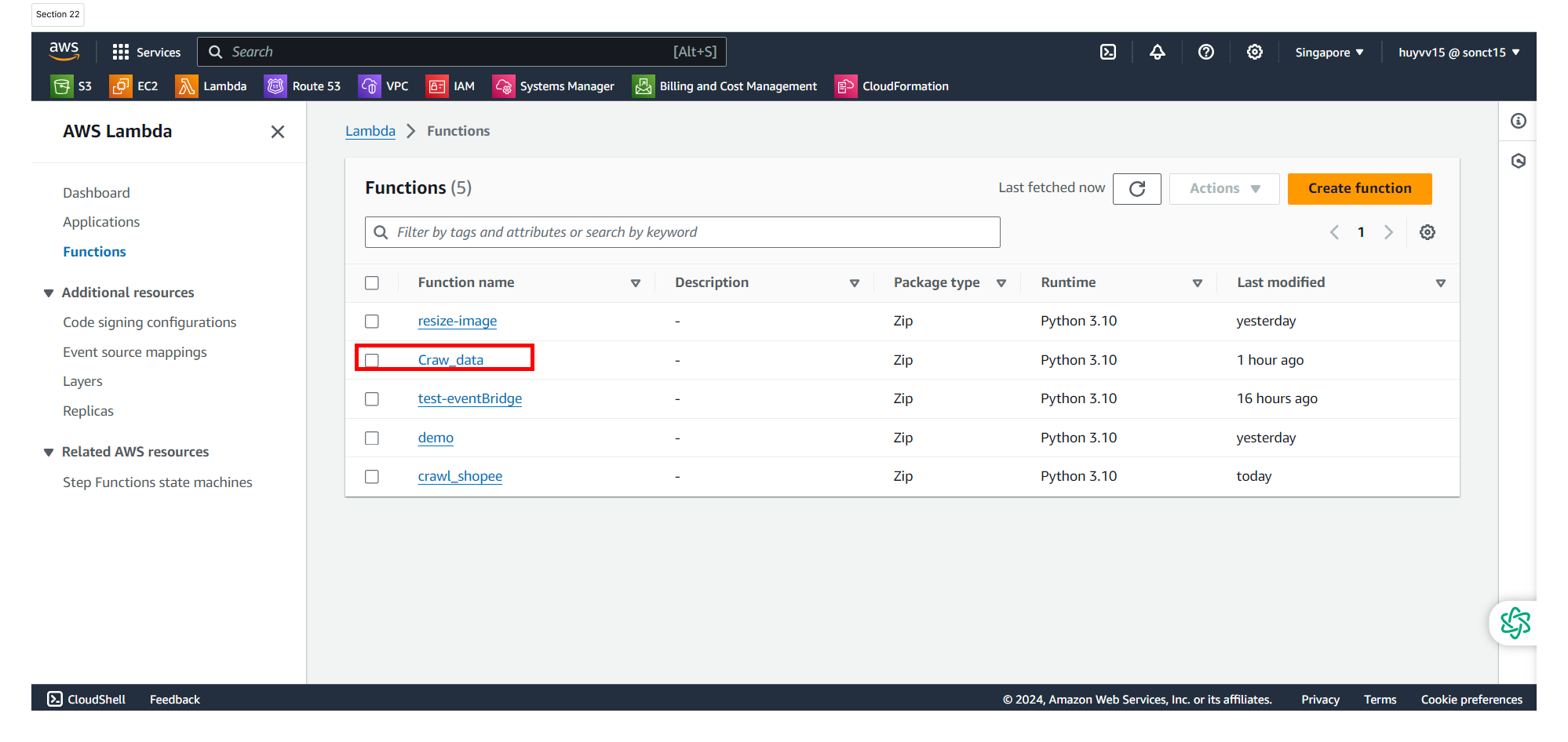Viewport: 1568px width, 742px height.
Task: Select the test-eventBridge function checkbox
Action: pyautogui.click(x=372, y=399)
